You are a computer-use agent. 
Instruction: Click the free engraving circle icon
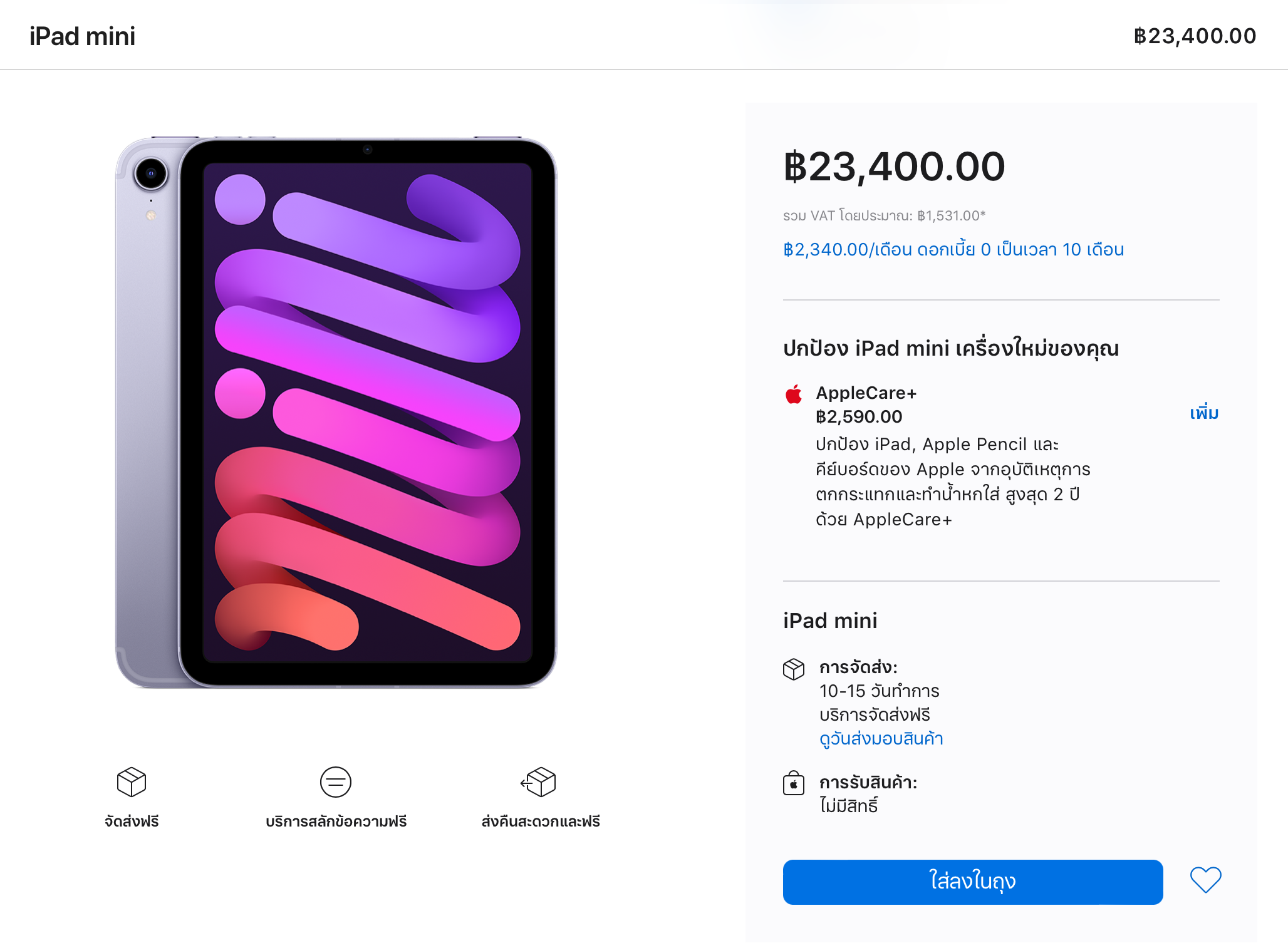(x=336, y=782)
